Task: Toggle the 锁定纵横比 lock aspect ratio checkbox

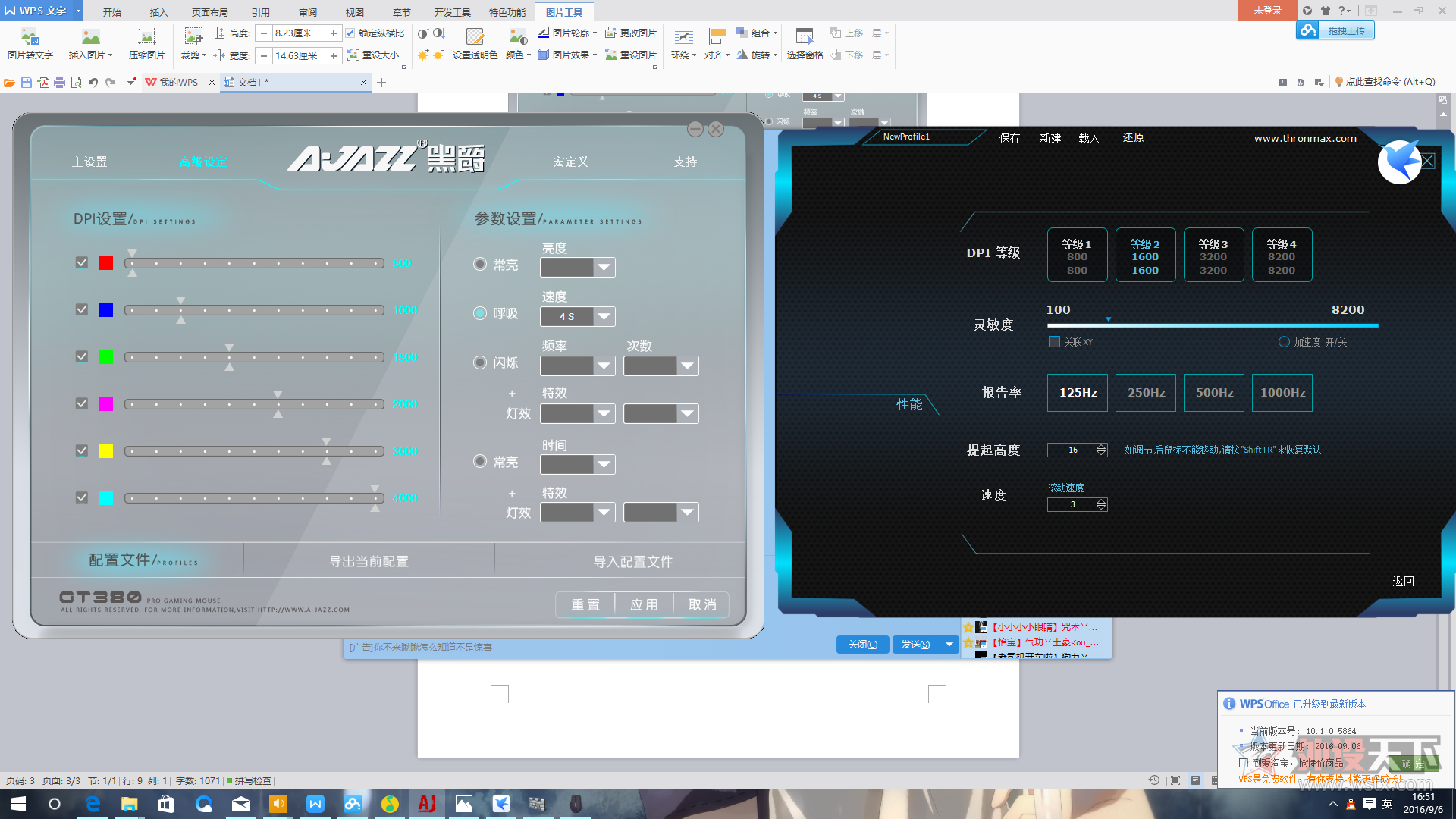Action: coord(350,33)
